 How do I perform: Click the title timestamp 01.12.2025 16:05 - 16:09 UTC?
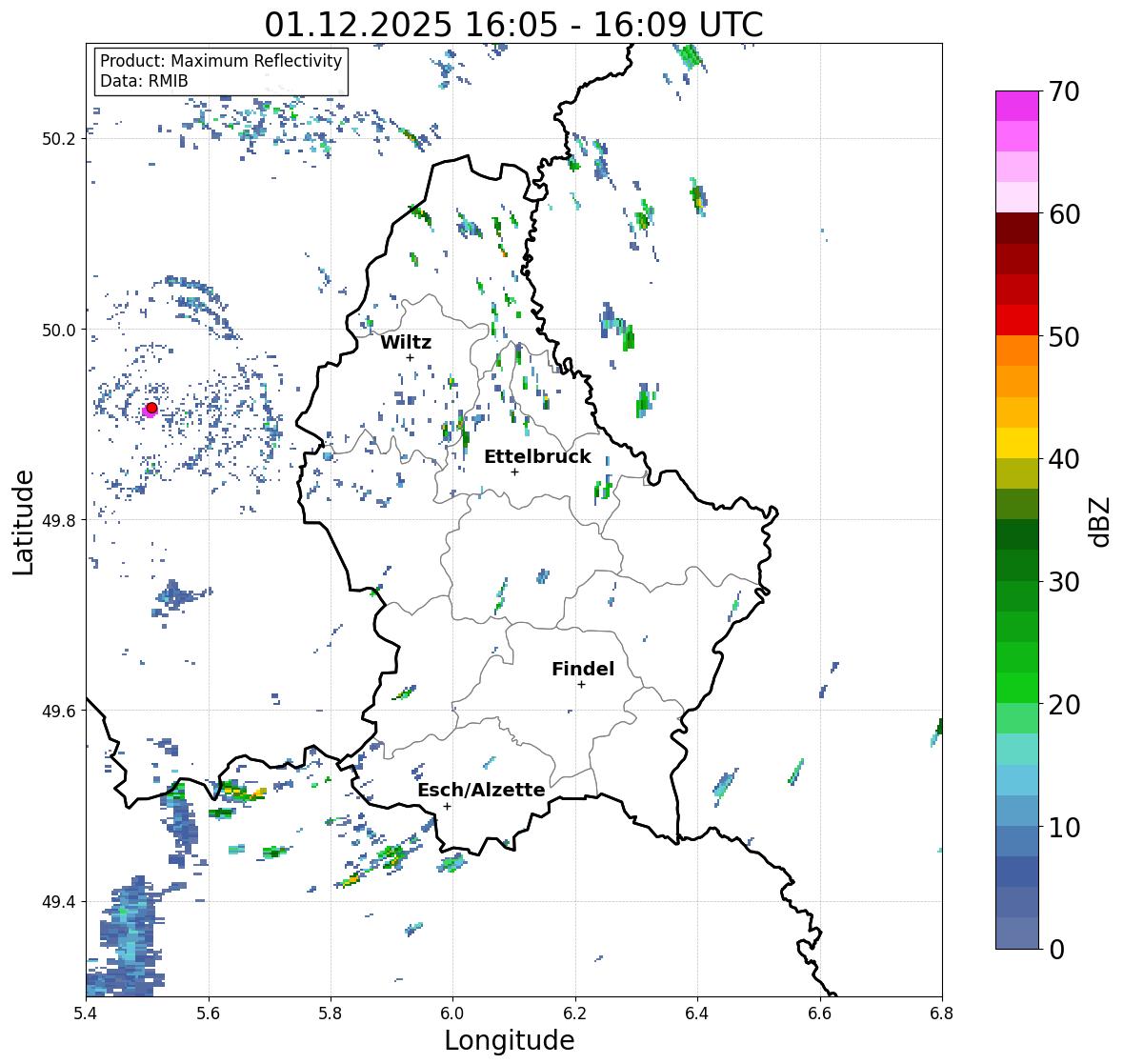(513, 25)
